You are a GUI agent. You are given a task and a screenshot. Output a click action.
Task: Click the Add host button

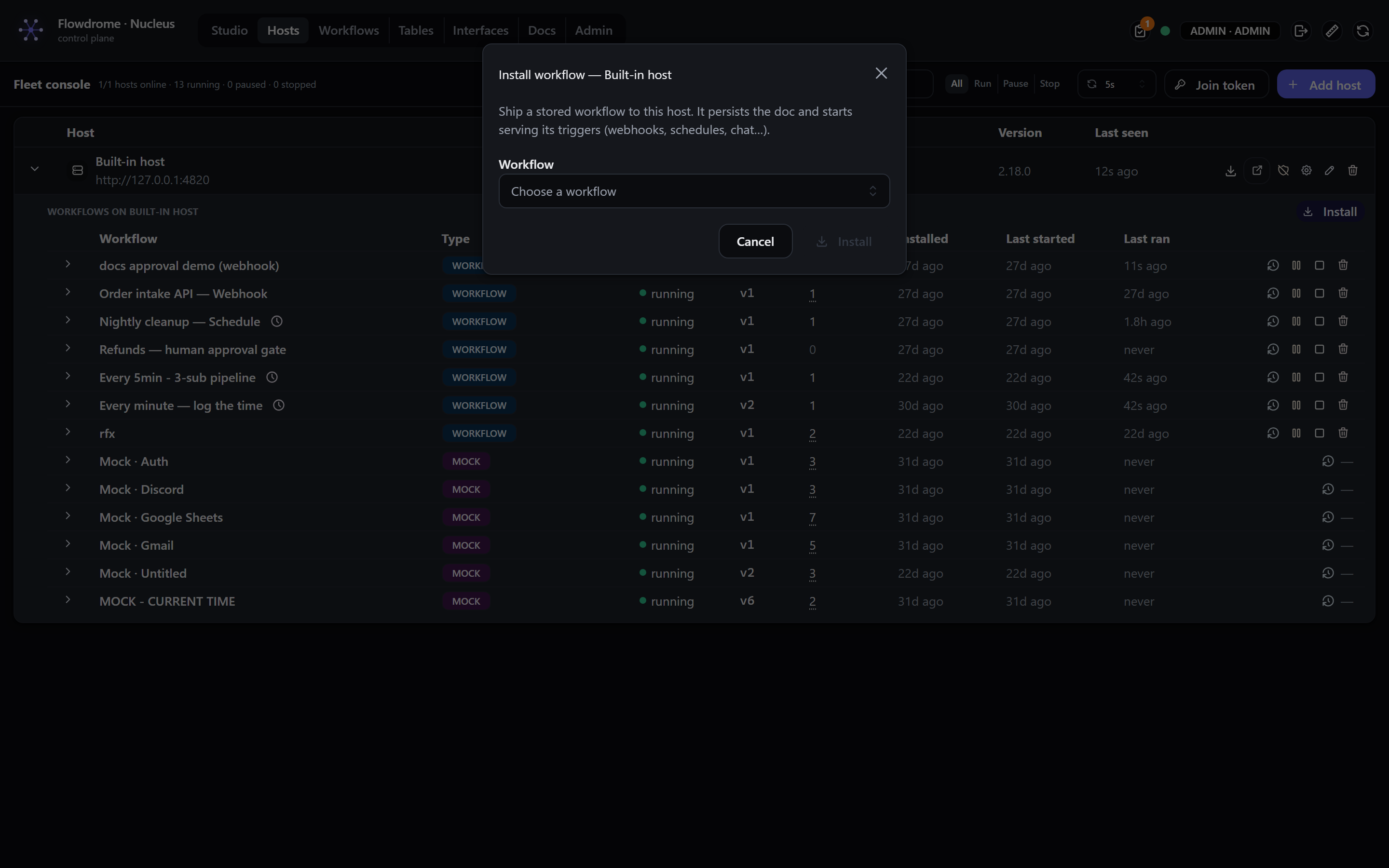tap(1326, 85)
